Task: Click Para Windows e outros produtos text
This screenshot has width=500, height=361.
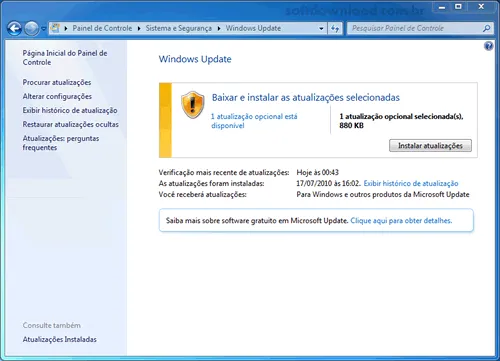Action: [x=383, y=194]
